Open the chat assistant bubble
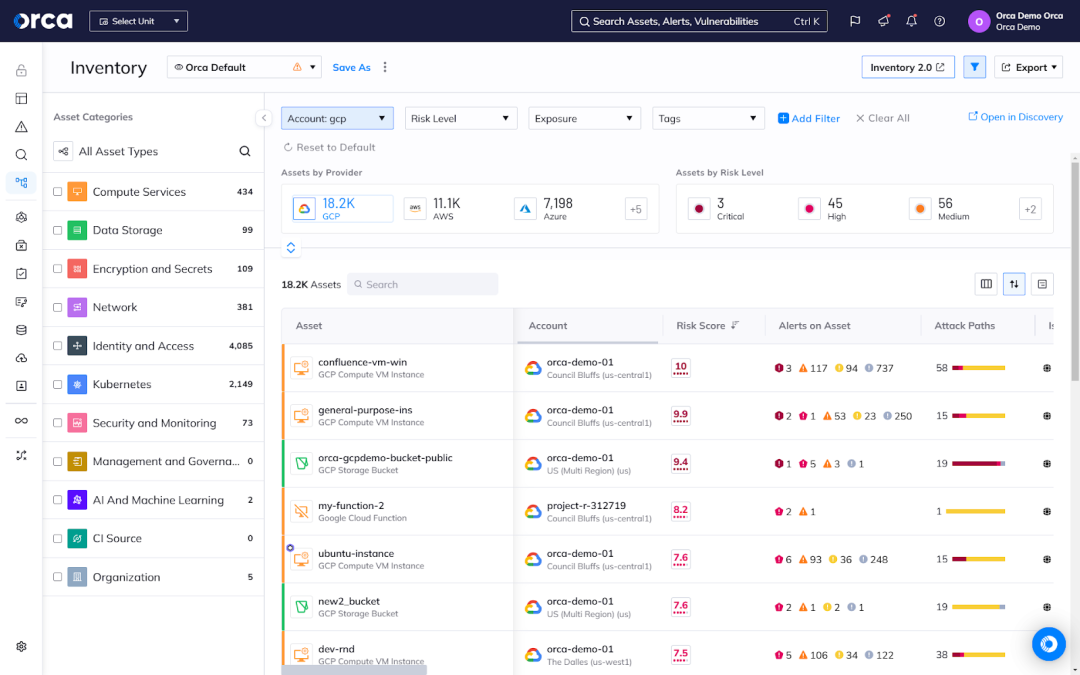The width and height of the screenshot is (1080, 675). coord(1048,644)
